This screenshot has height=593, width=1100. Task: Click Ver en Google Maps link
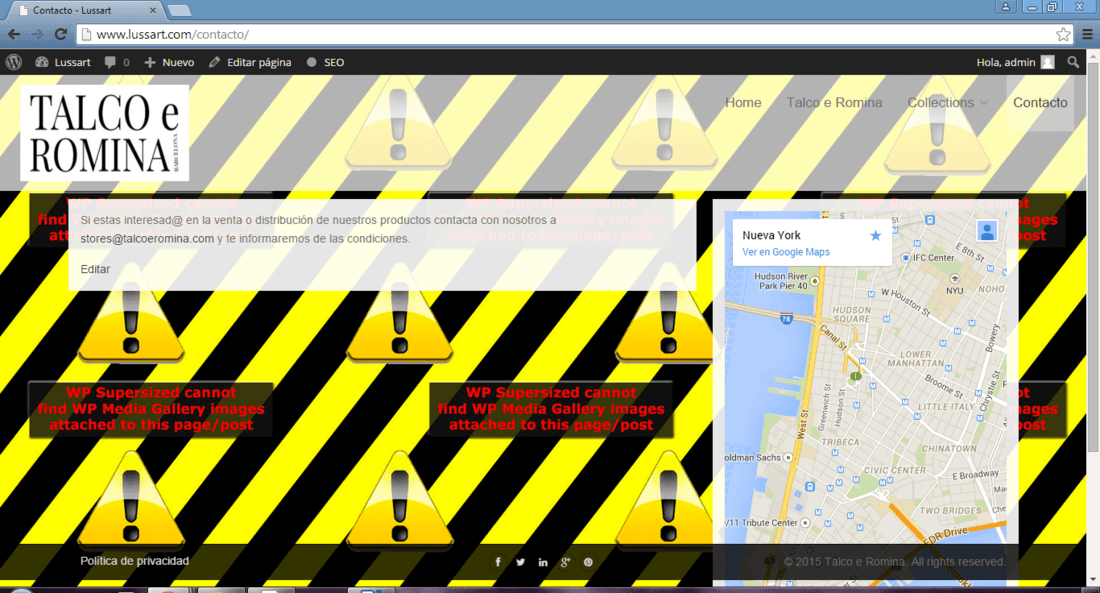[786, 252]
